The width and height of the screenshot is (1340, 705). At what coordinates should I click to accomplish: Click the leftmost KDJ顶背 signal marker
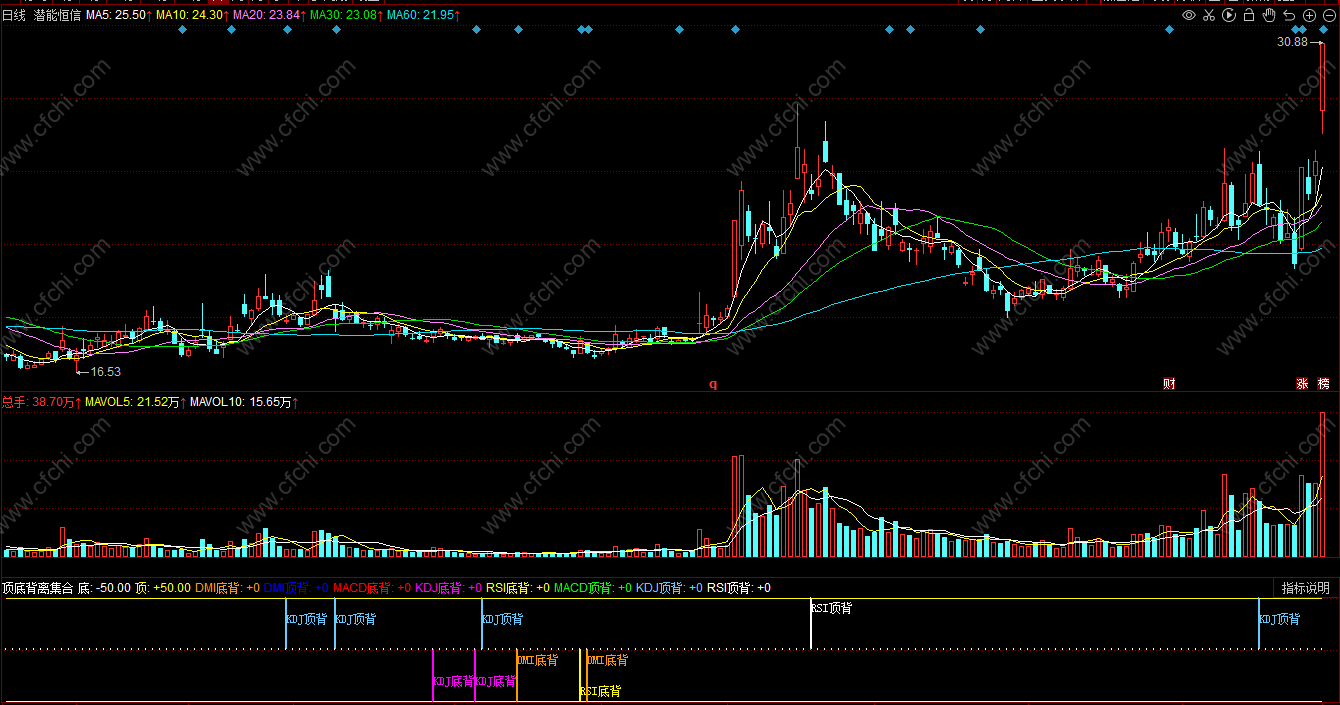point(307,620)
